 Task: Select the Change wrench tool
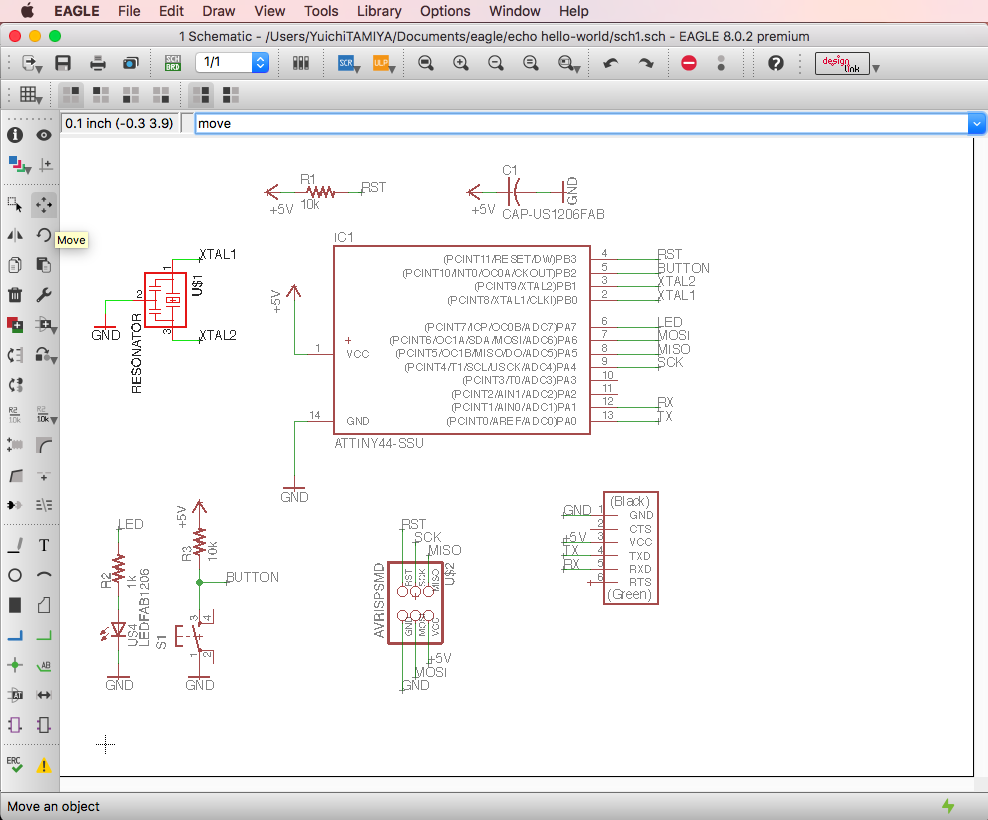point(43,294)
